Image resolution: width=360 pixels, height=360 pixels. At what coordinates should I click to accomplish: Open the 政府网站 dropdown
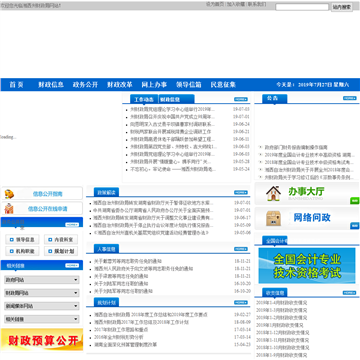[x=42, y=280]
